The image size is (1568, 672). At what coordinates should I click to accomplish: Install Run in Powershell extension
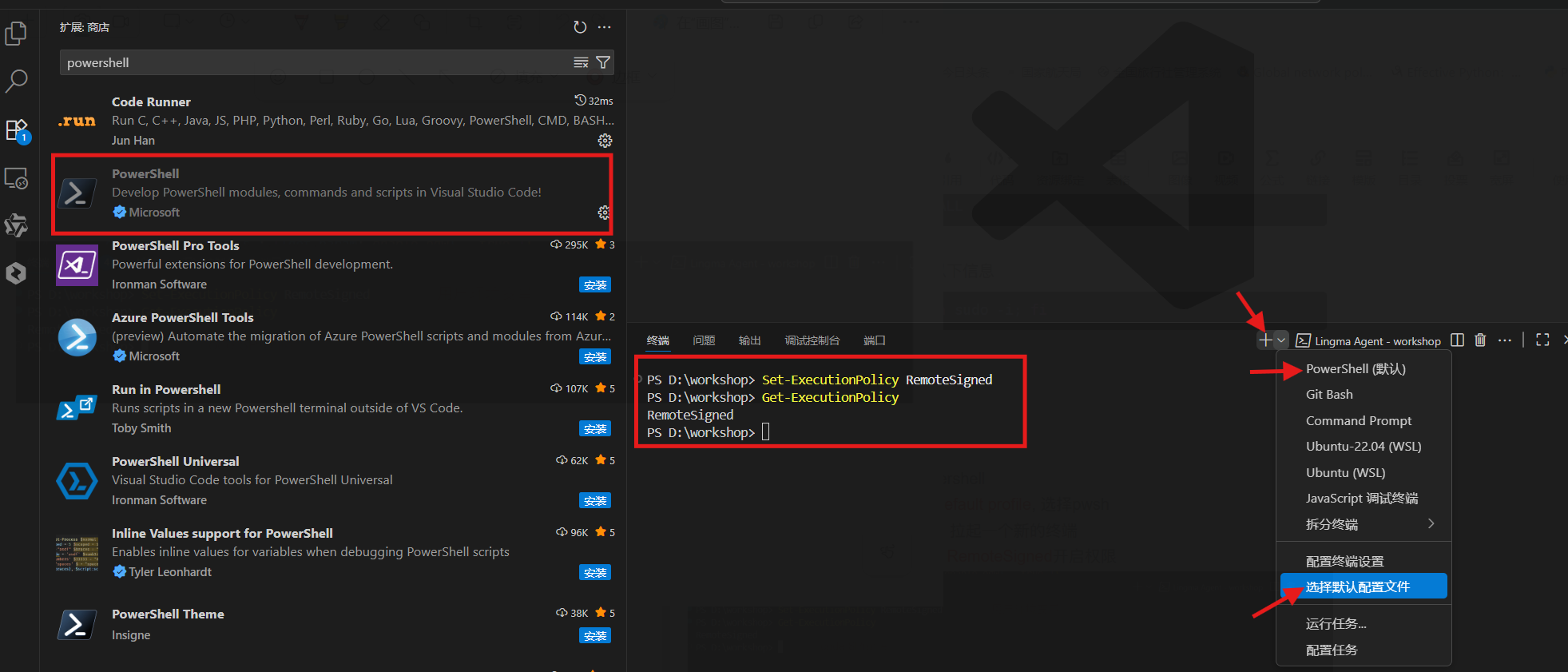(595, 428)
